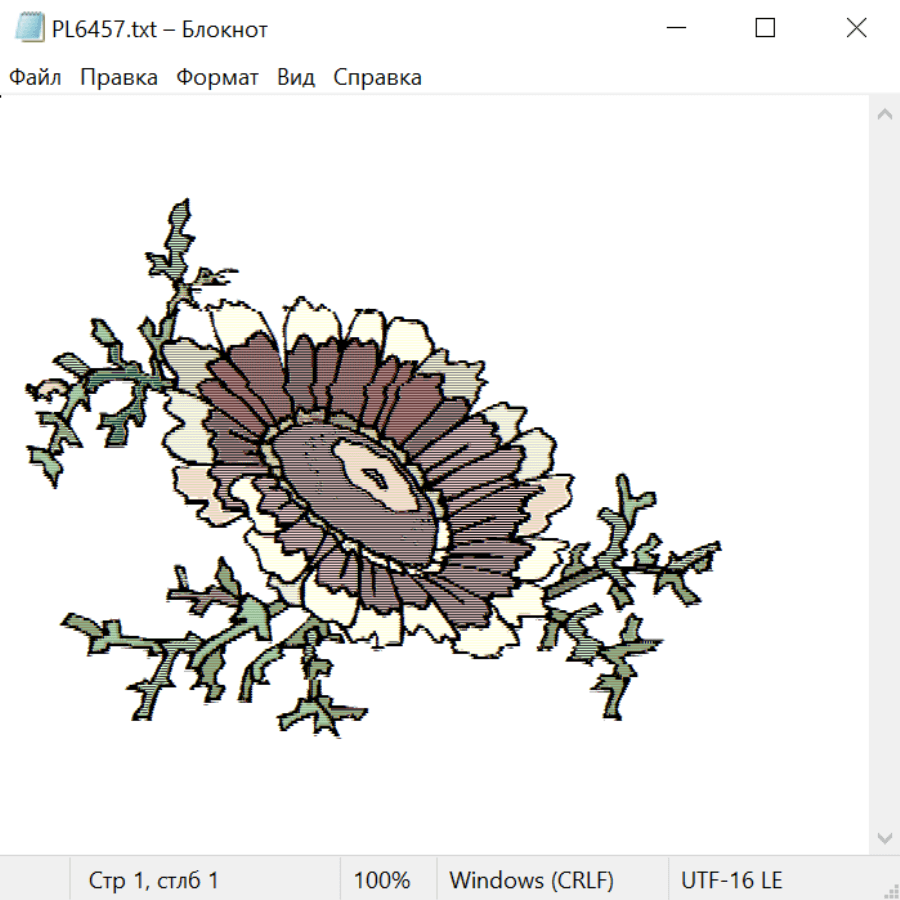900x900 pixels.
Task: Close the PL6457.txt Notepad window
Action: pyautogui.click(x=856, y=29)
